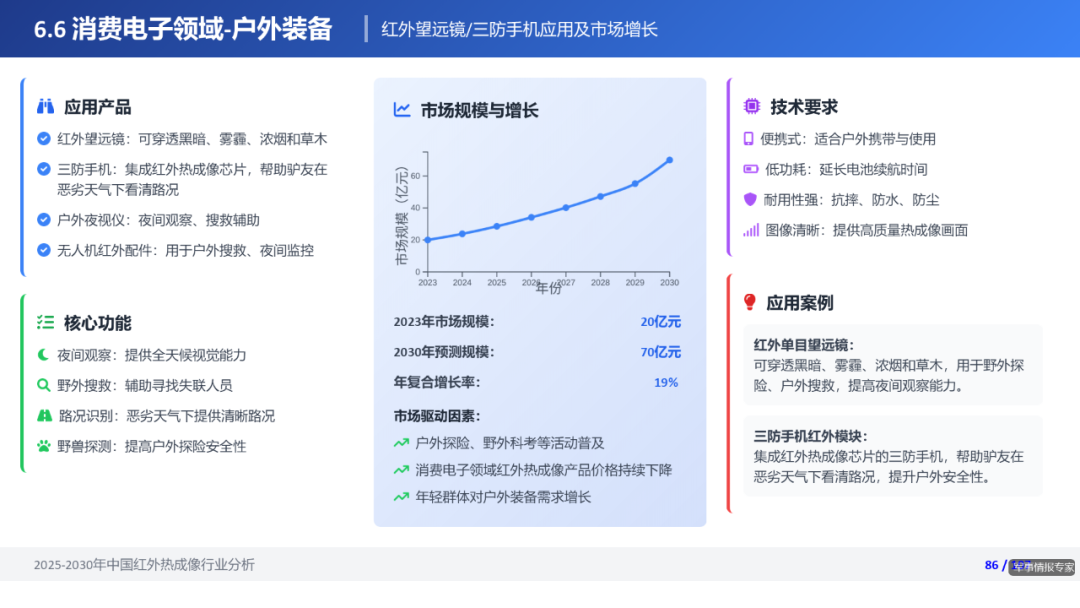This screenshot has height=608, width=1080.
Task: Click the page number 86 link
Action: 990,565
